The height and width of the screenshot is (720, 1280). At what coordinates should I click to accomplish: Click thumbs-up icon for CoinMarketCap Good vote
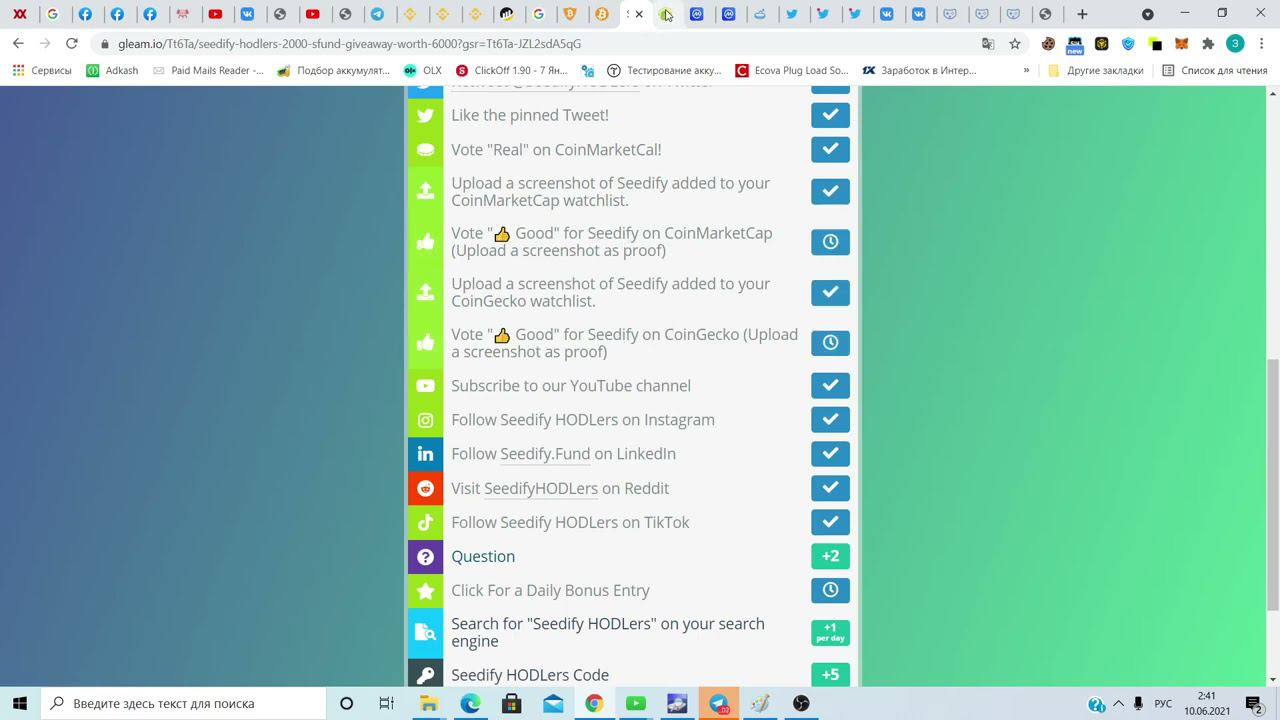tap(425, 241)
